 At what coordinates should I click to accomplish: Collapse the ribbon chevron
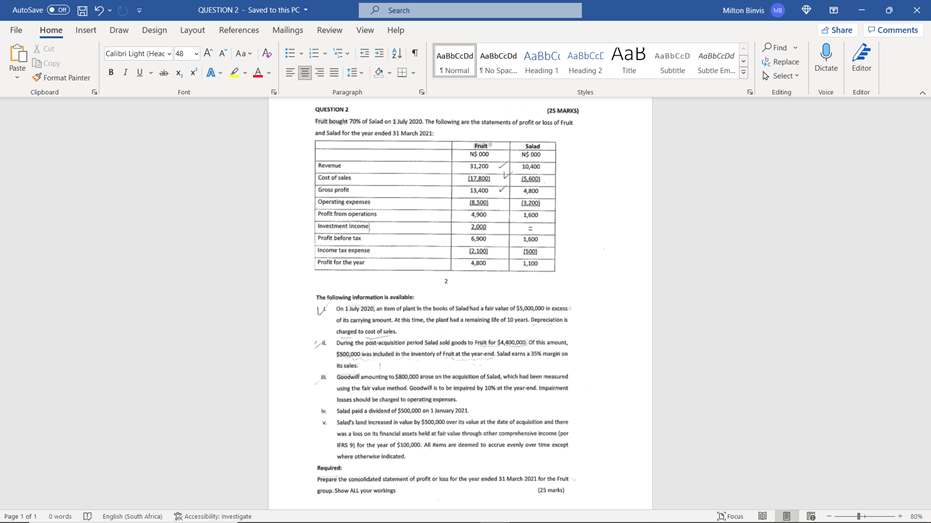[922, 93]
